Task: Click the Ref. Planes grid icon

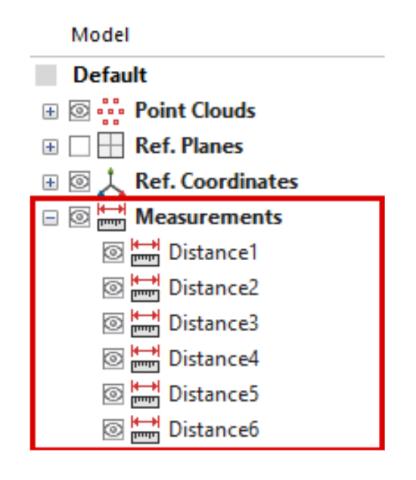Action: tap(111, 145)
